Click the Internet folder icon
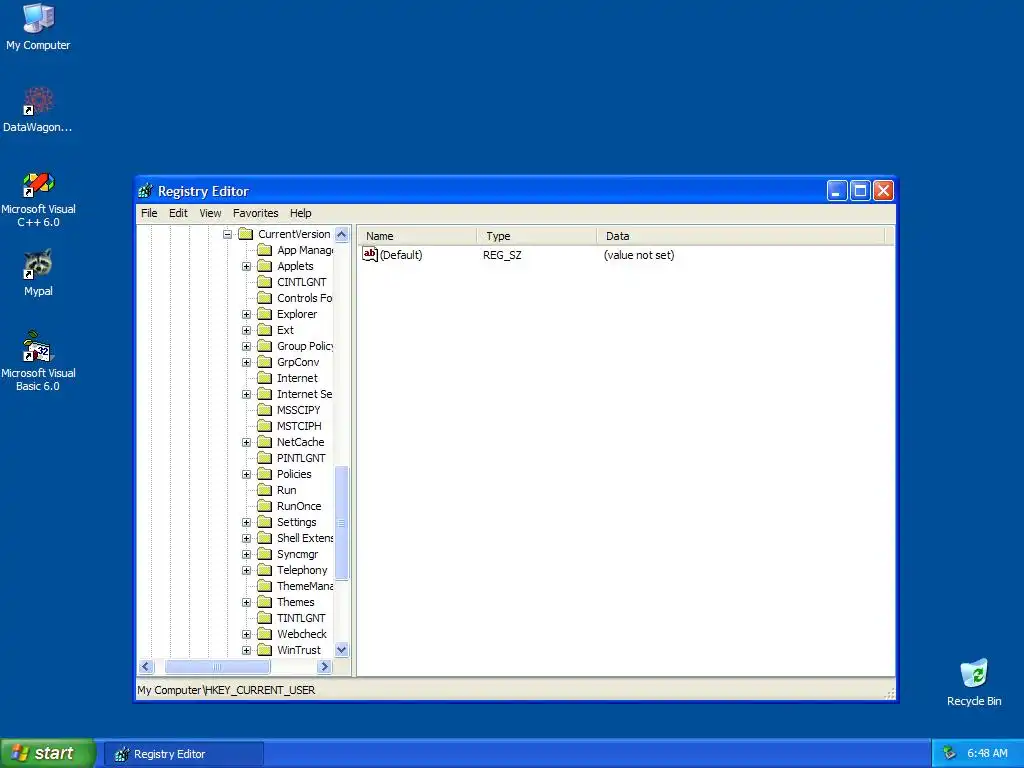Image resolution: width=1024 pixels, height=768 pixels. click(x=264, y=377)
